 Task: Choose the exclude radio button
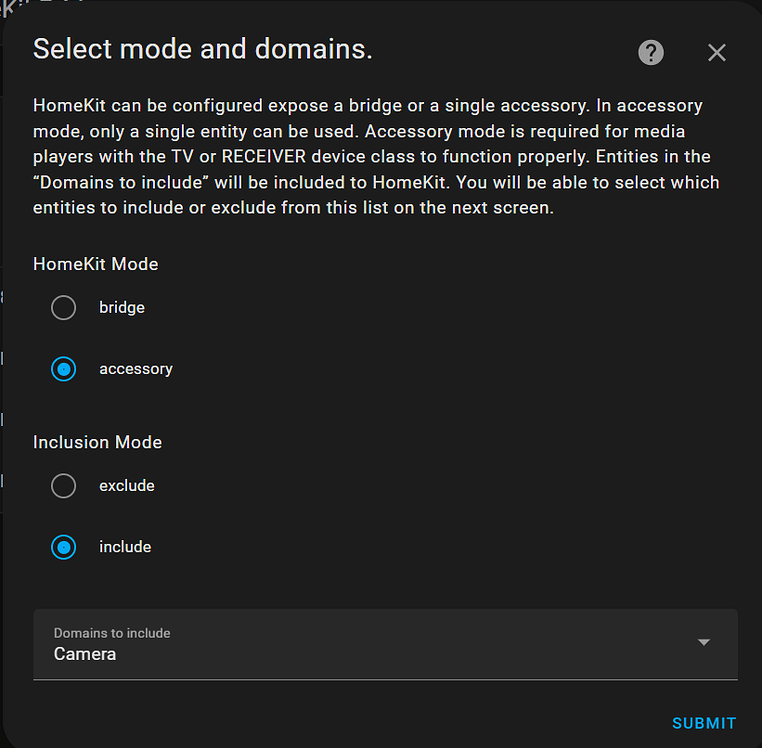pyautogui.click(x=64, y=486)
